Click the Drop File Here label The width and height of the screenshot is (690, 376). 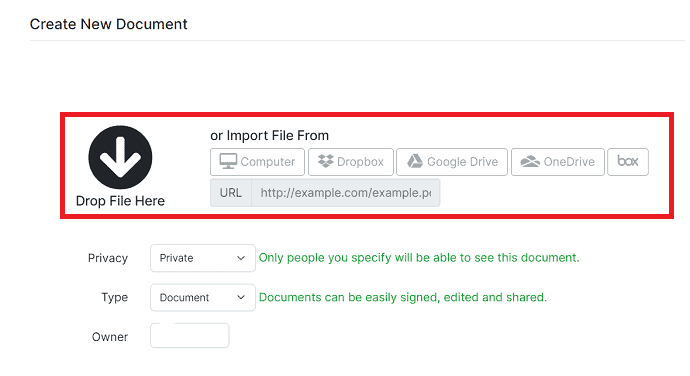(120, 201)
